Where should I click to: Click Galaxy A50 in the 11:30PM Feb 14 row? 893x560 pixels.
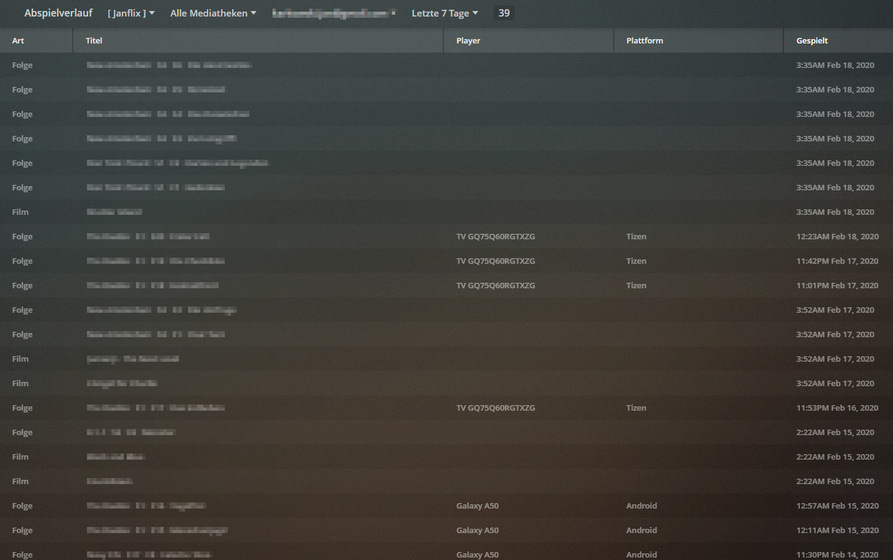(477, 554)
